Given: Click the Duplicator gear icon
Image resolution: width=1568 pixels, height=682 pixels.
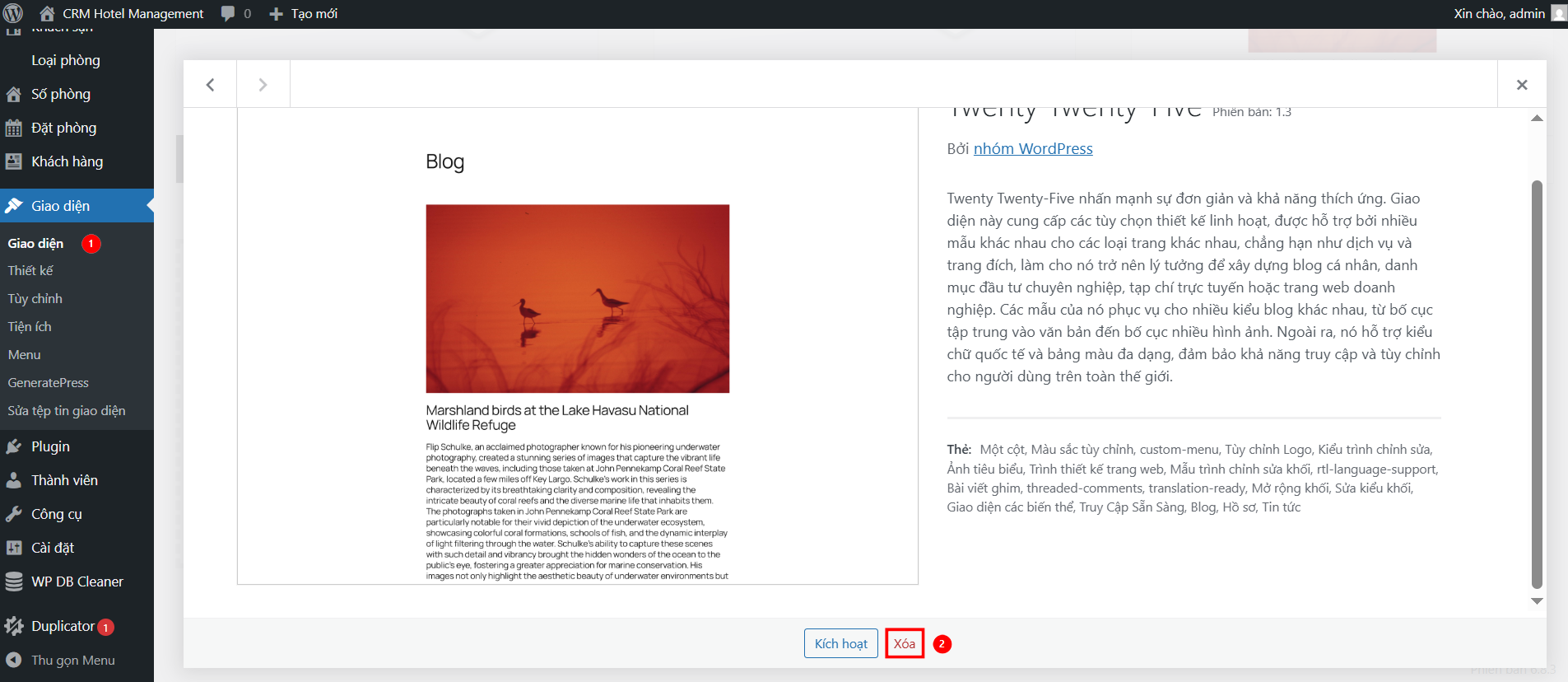Looking at the screenshot, I should 14,626.
